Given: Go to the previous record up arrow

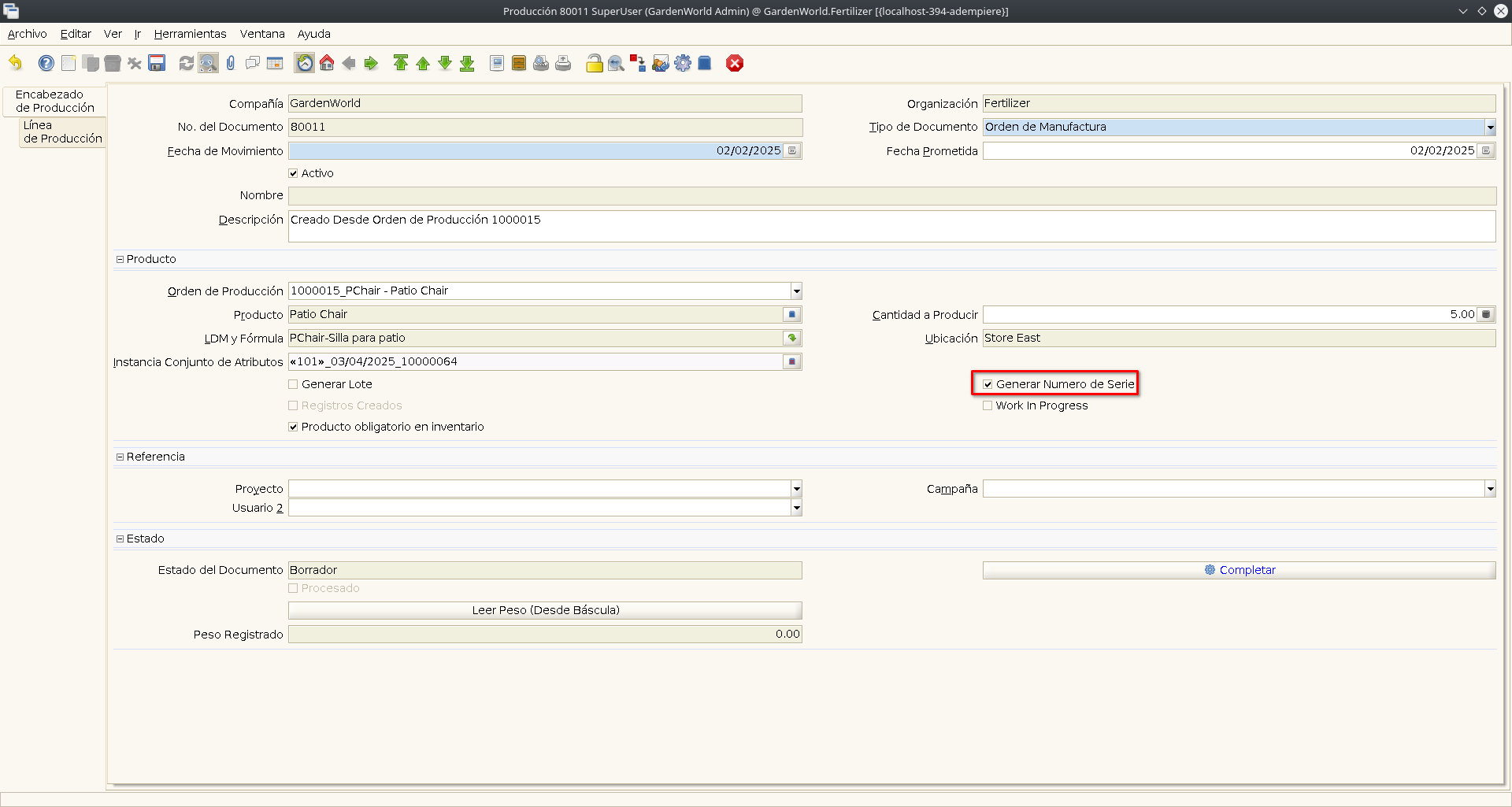Looking at the screenshot, I should [423, 63].
